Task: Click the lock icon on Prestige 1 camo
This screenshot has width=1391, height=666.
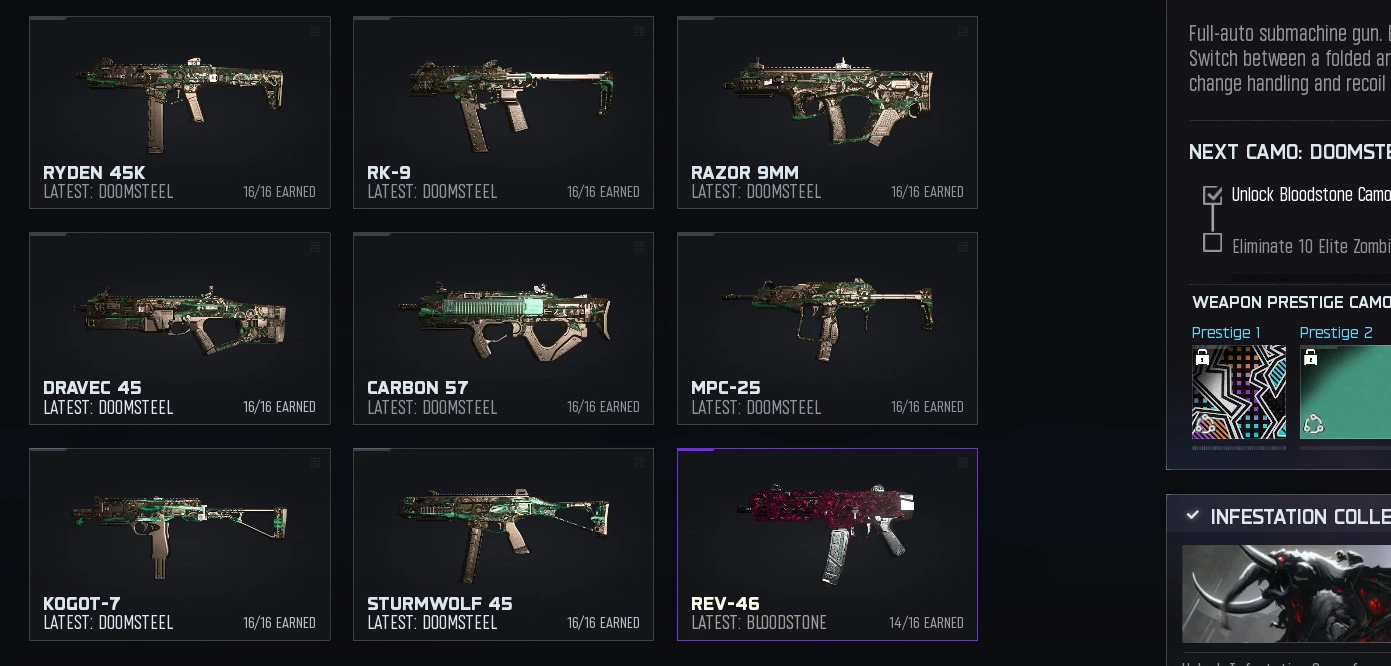Action: click(1203, 357)
